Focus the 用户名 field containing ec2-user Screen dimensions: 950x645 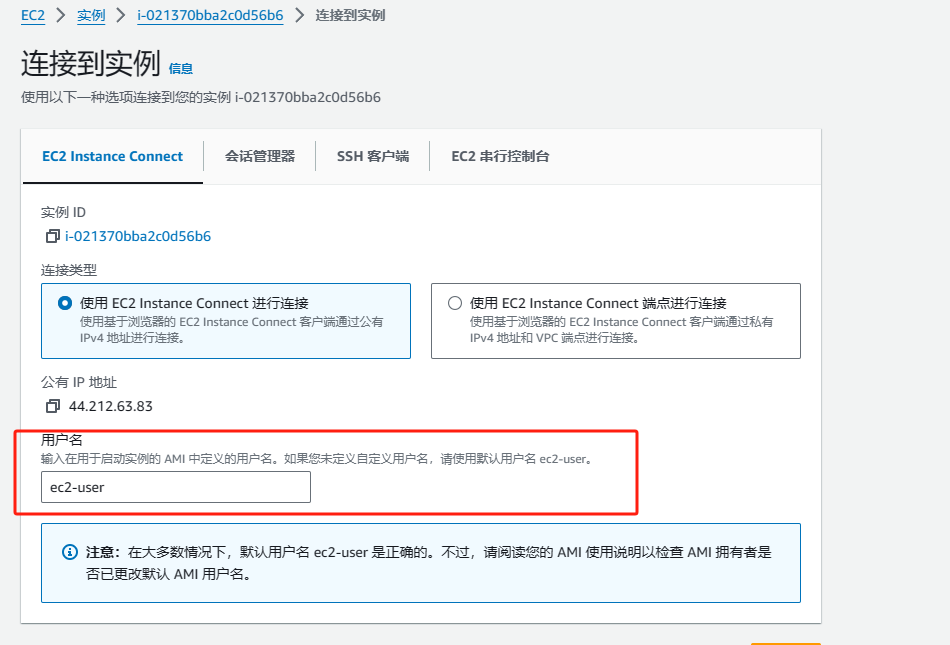pyautogui.click(x=176, y=487)
